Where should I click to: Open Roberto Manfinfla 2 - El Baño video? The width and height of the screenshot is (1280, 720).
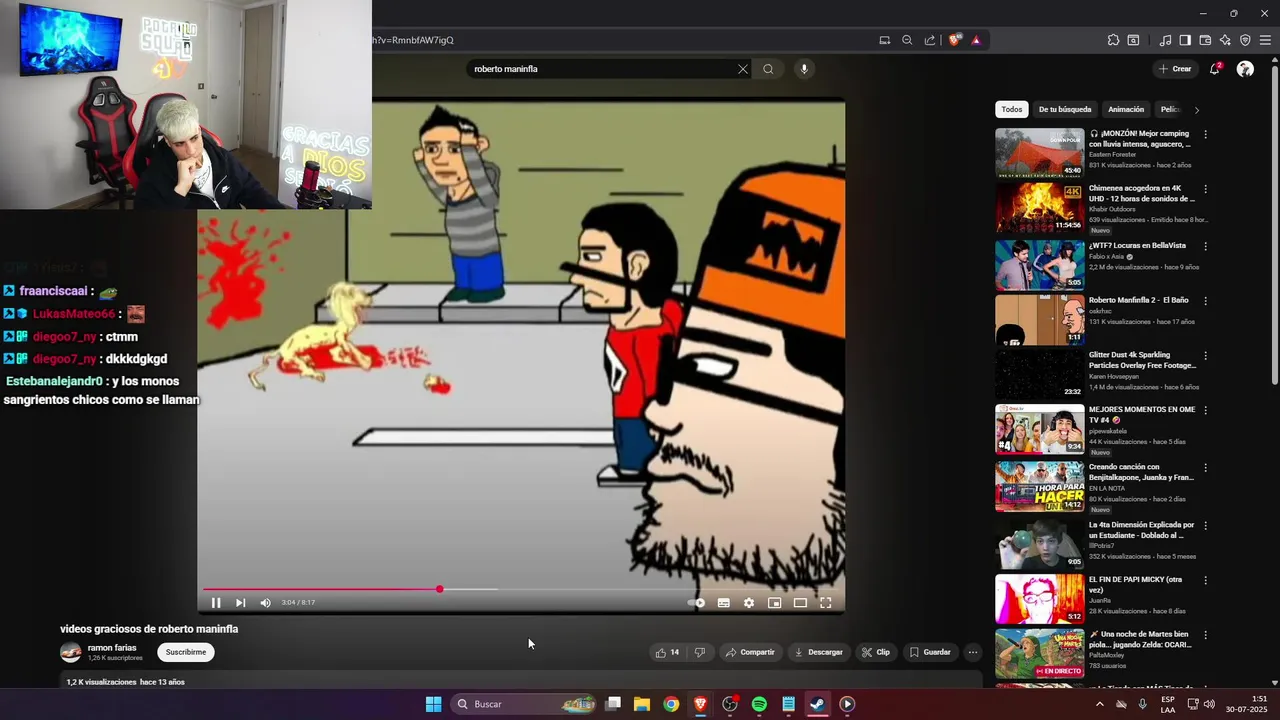[1039, 320]
